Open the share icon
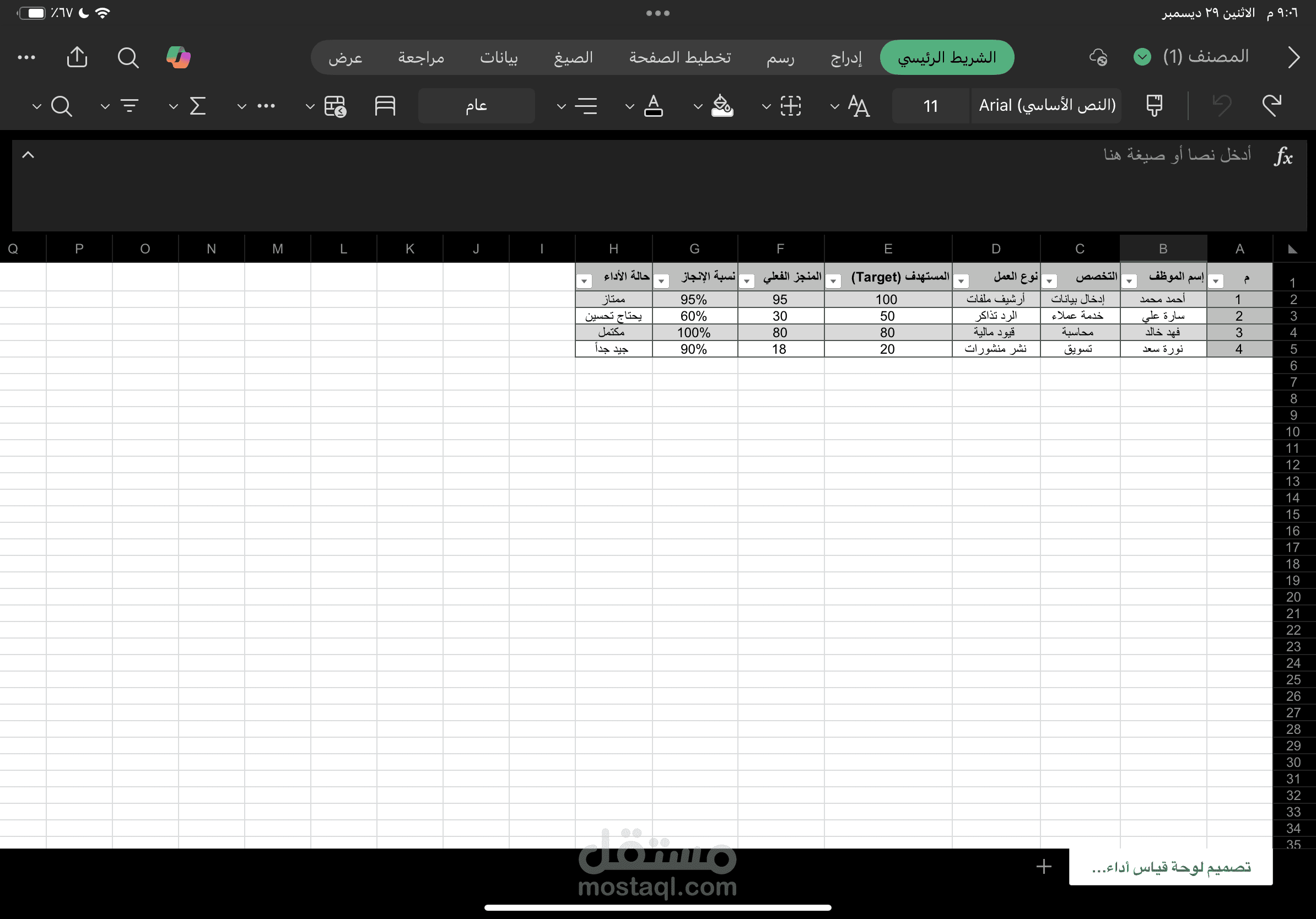The height and width of the screenshot is (919, 1316). 77,57
